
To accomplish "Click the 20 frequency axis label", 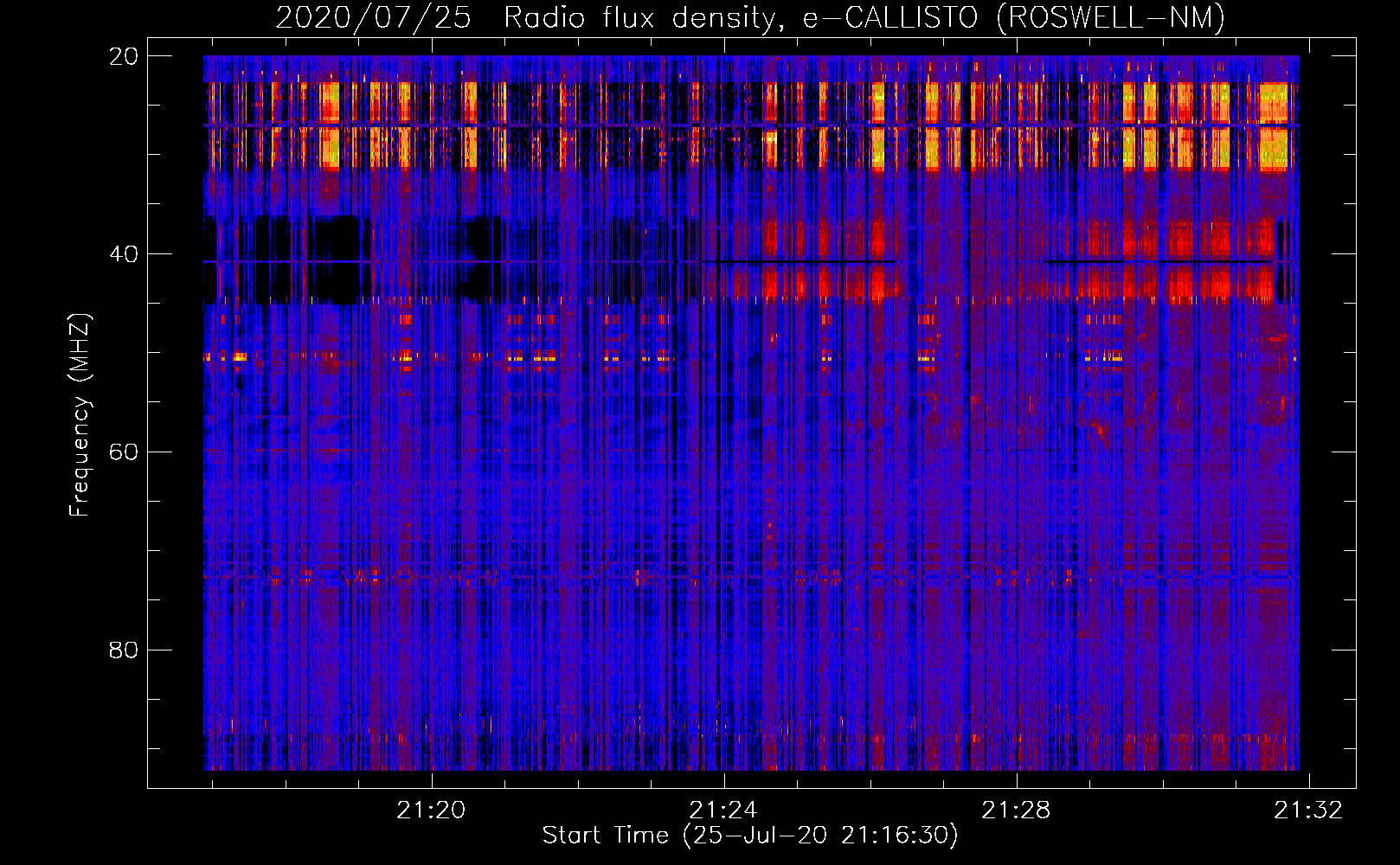I will [x=124, y=56].
